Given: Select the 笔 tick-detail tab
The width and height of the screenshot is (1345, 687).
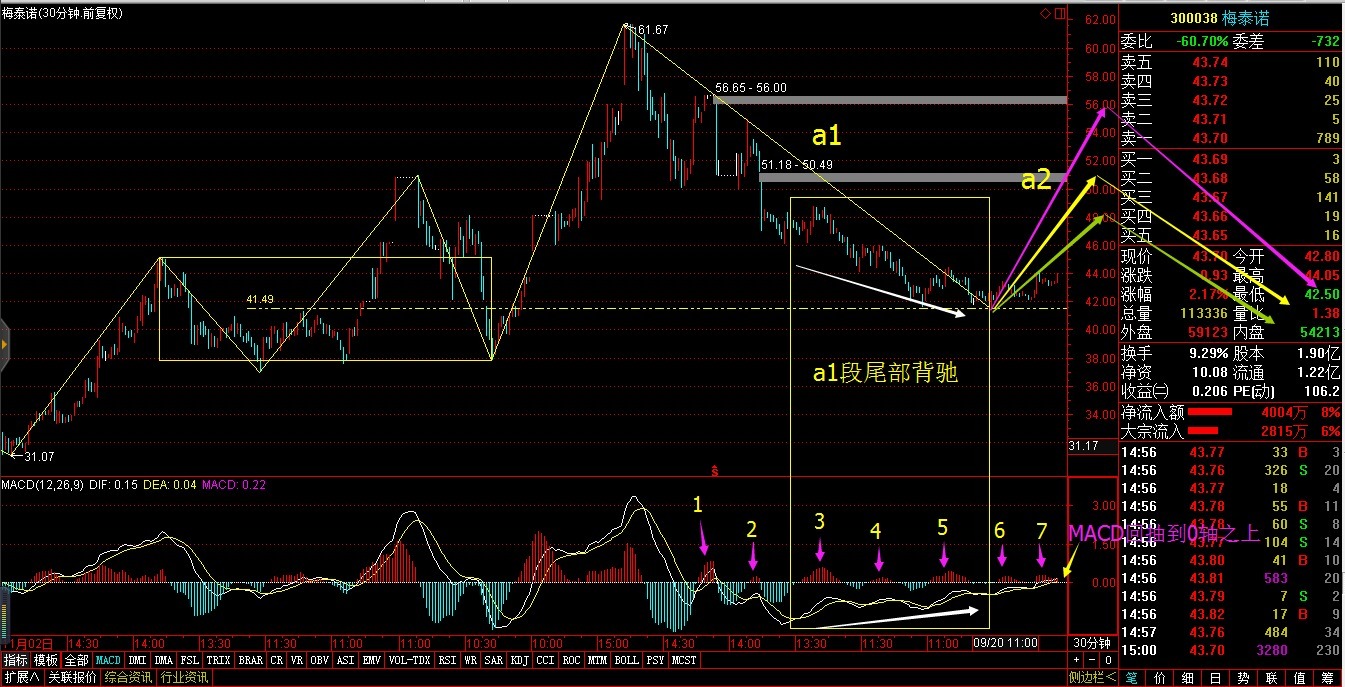Looking at the screenshot, I should click(x=1131, y=677).
